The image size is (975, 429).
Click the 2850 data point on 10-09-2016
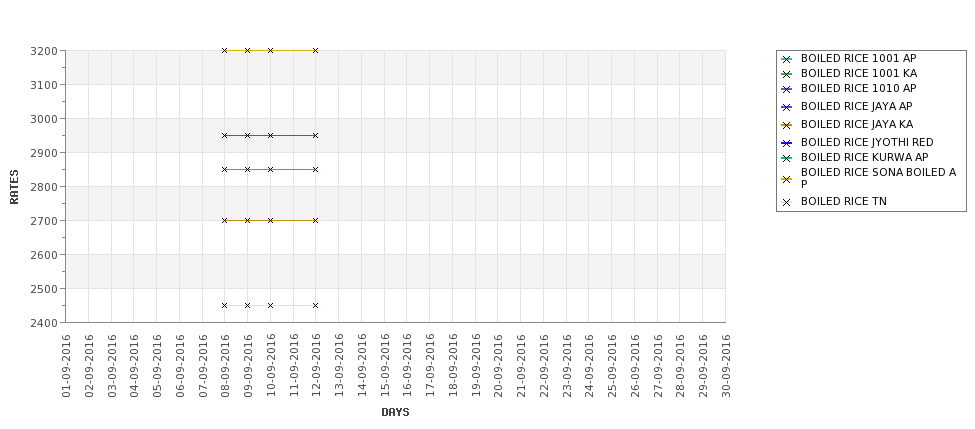click(270, 169)
